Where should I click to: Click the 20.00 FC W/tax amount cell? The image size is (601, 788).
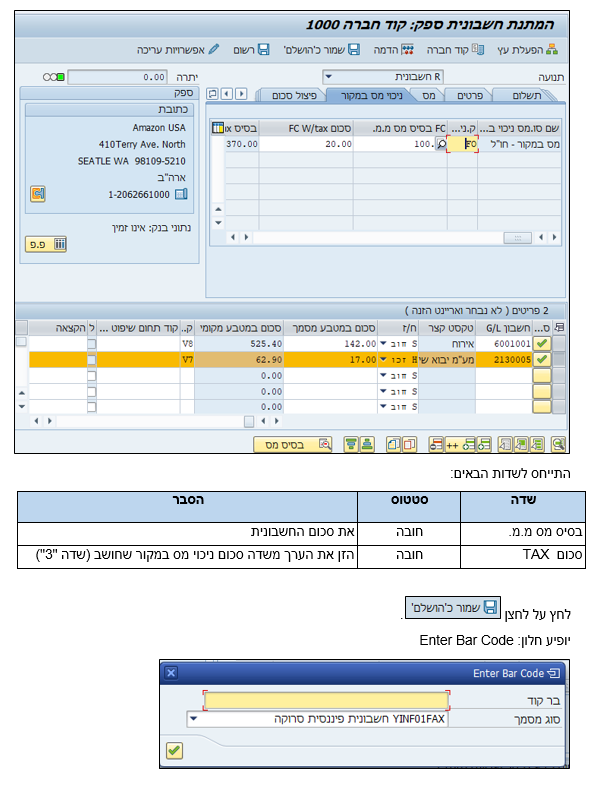pyautogui.click(x=306, y=144)
